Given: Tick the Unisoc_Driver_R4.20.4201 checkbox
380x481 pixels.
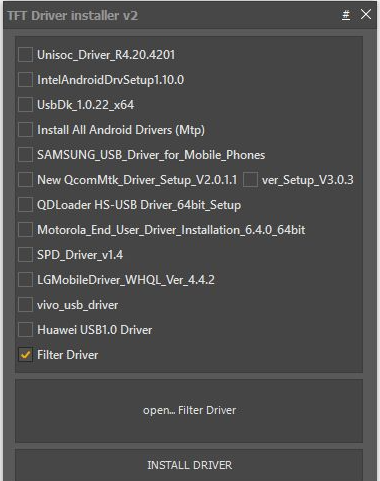Looking at the screenshot, I should click(x=25, y=55).
